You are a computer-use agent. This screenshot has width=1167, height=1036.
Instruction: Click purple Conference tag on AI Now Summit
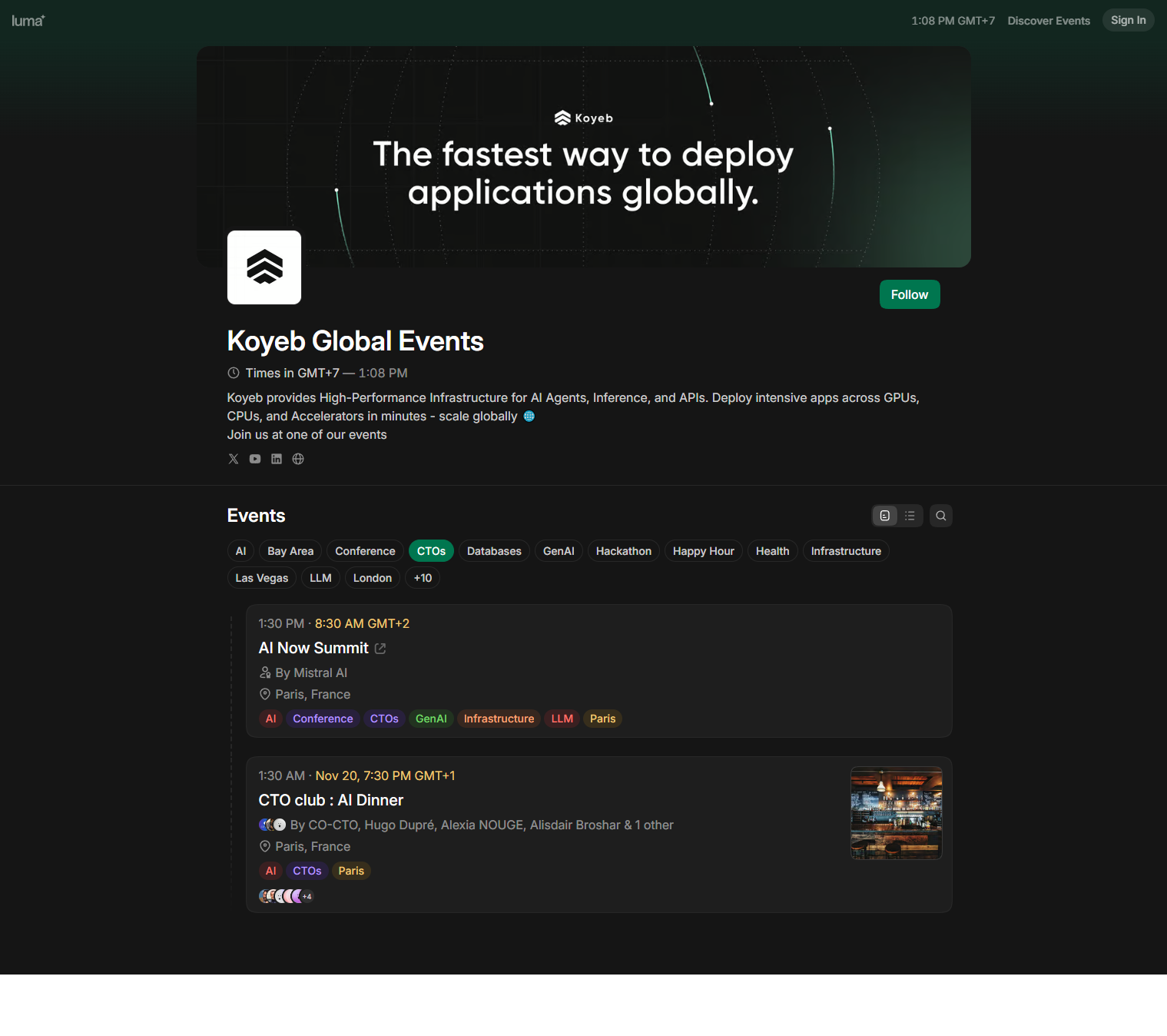[323, 719]
